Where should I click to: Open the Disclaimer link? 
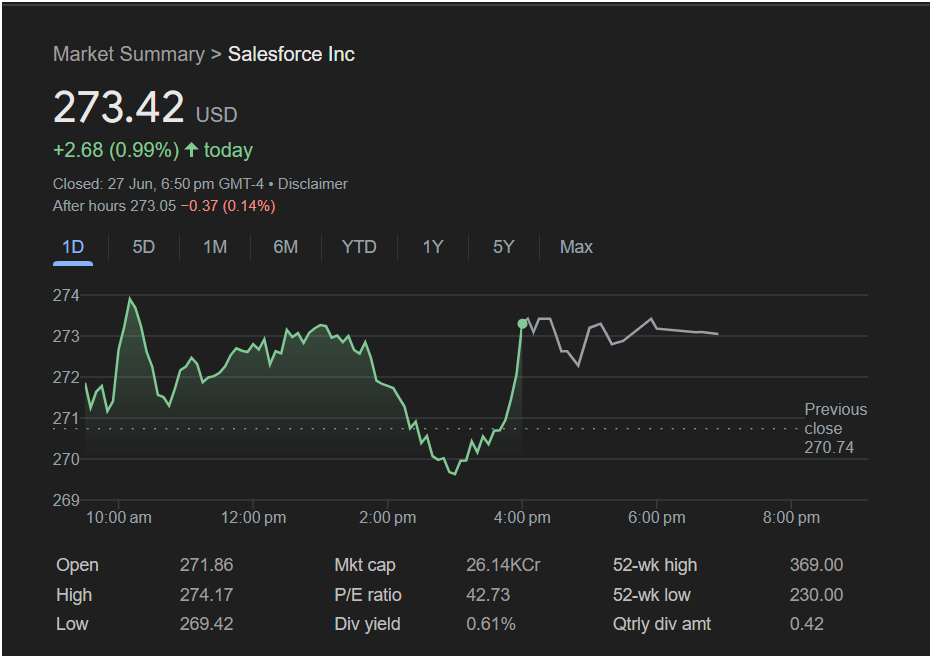pos(313,184)
